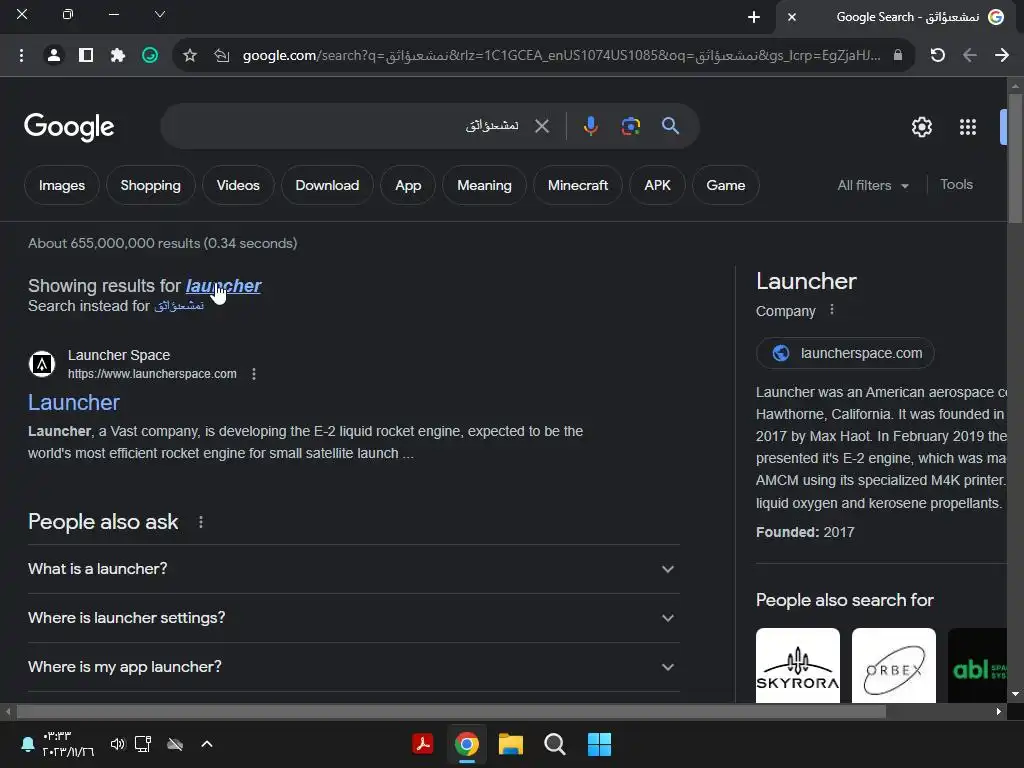Open Adobe Acrobat from the taskbar

tap(423, 744)
